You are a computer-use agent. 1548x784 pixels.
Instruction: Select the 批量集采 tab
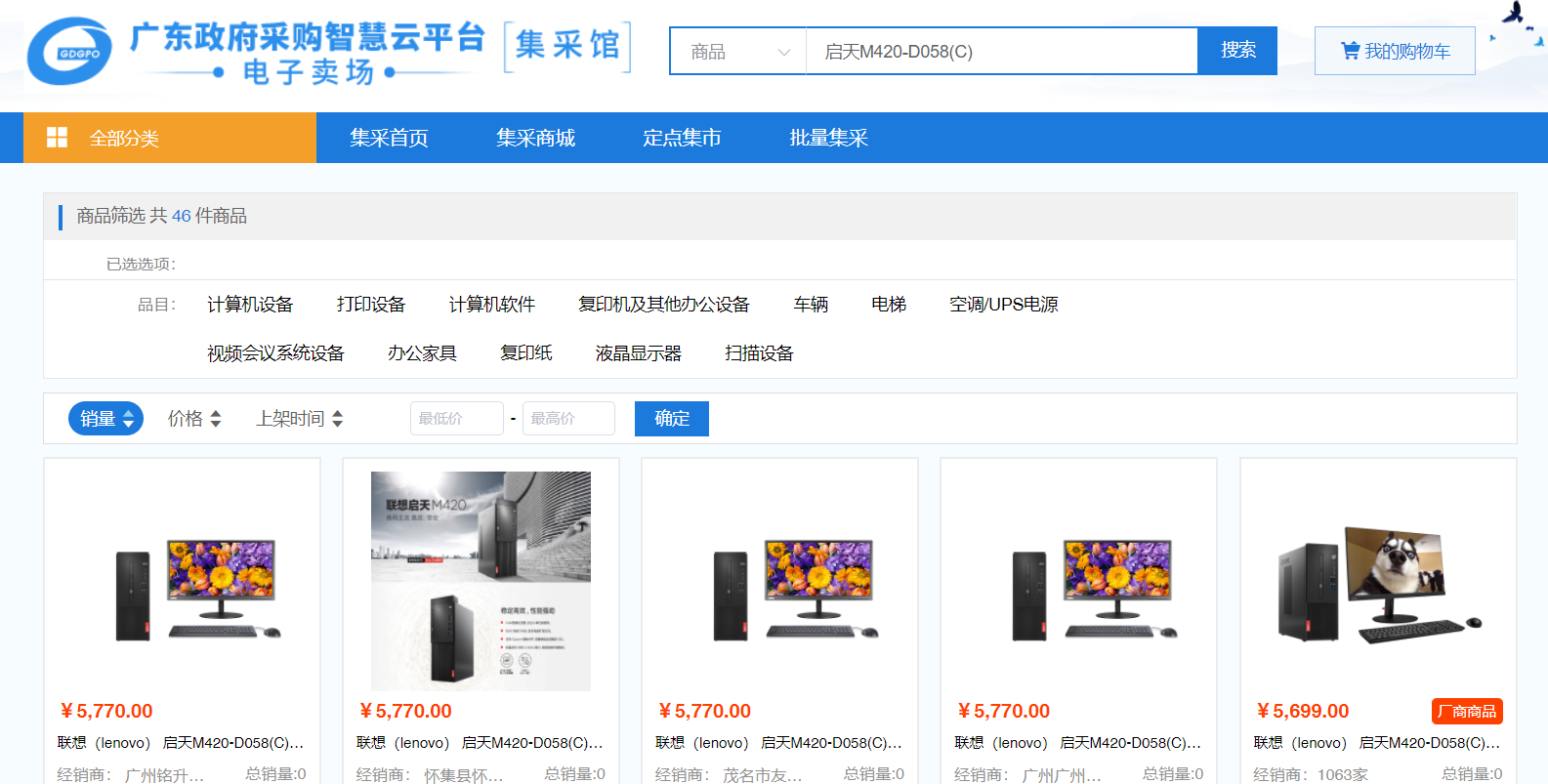[828, 138]
